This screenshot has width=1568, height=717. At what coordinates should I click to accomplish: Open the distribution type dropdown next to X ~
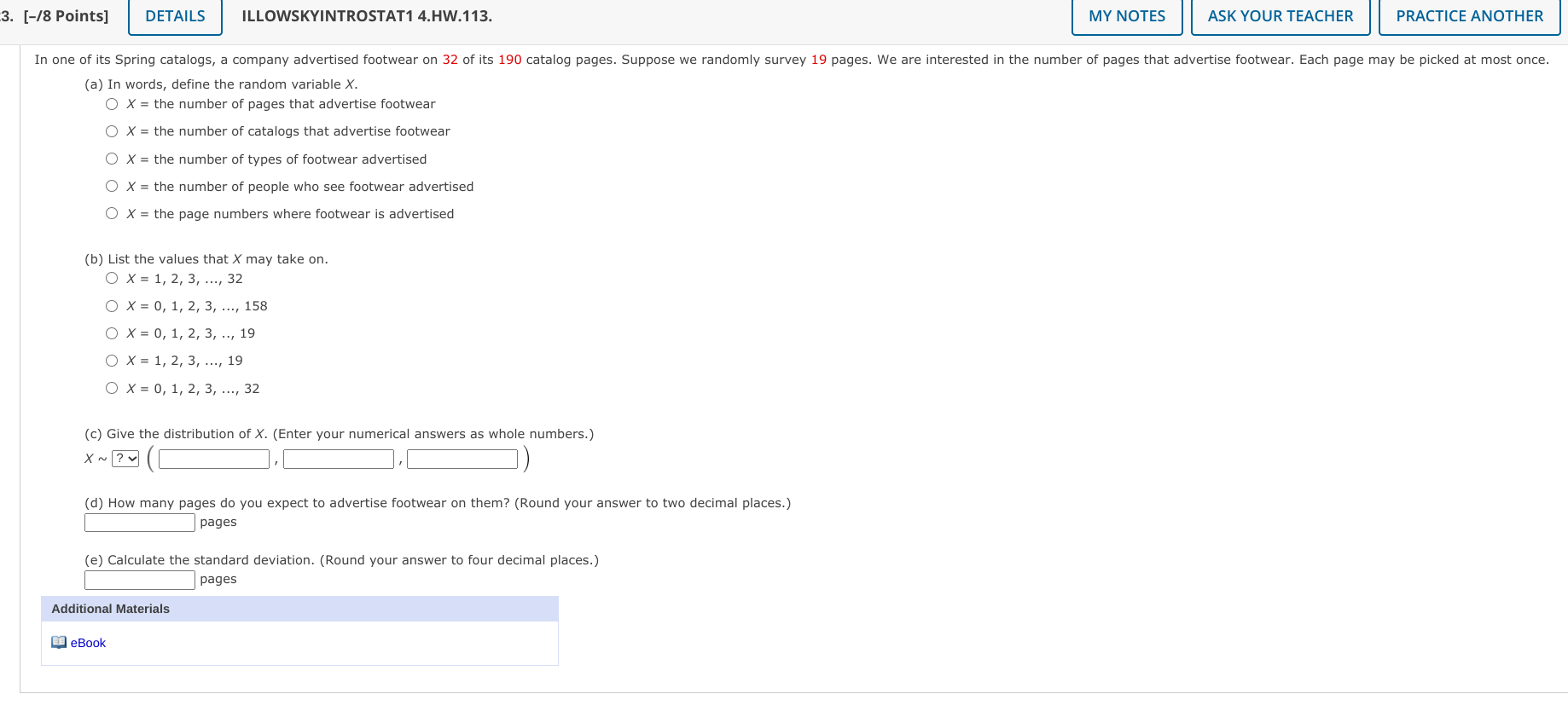(x=125, y=458)
